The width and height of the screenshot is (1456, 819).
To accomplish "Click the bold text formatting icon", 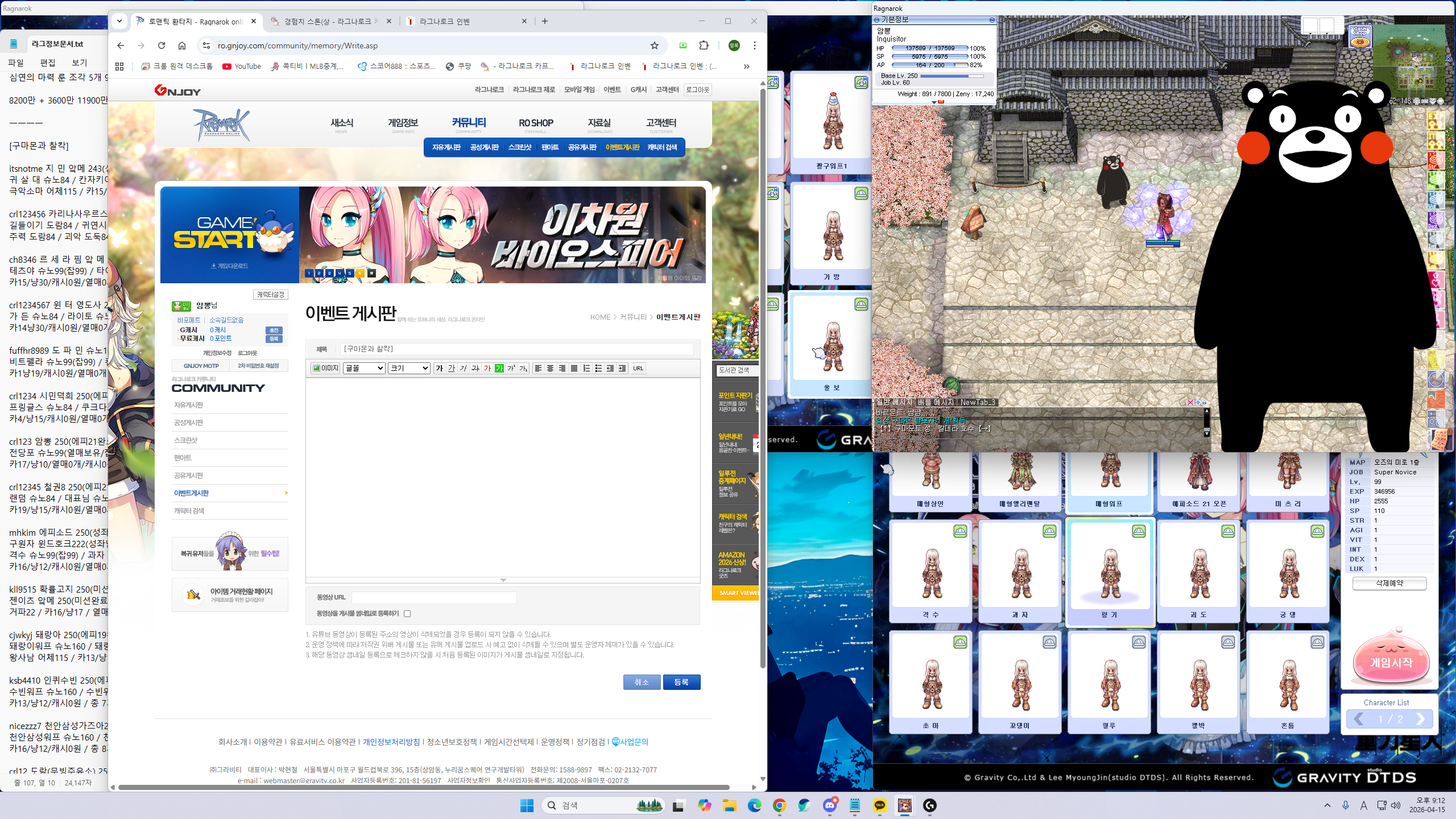I will [439, 368].
